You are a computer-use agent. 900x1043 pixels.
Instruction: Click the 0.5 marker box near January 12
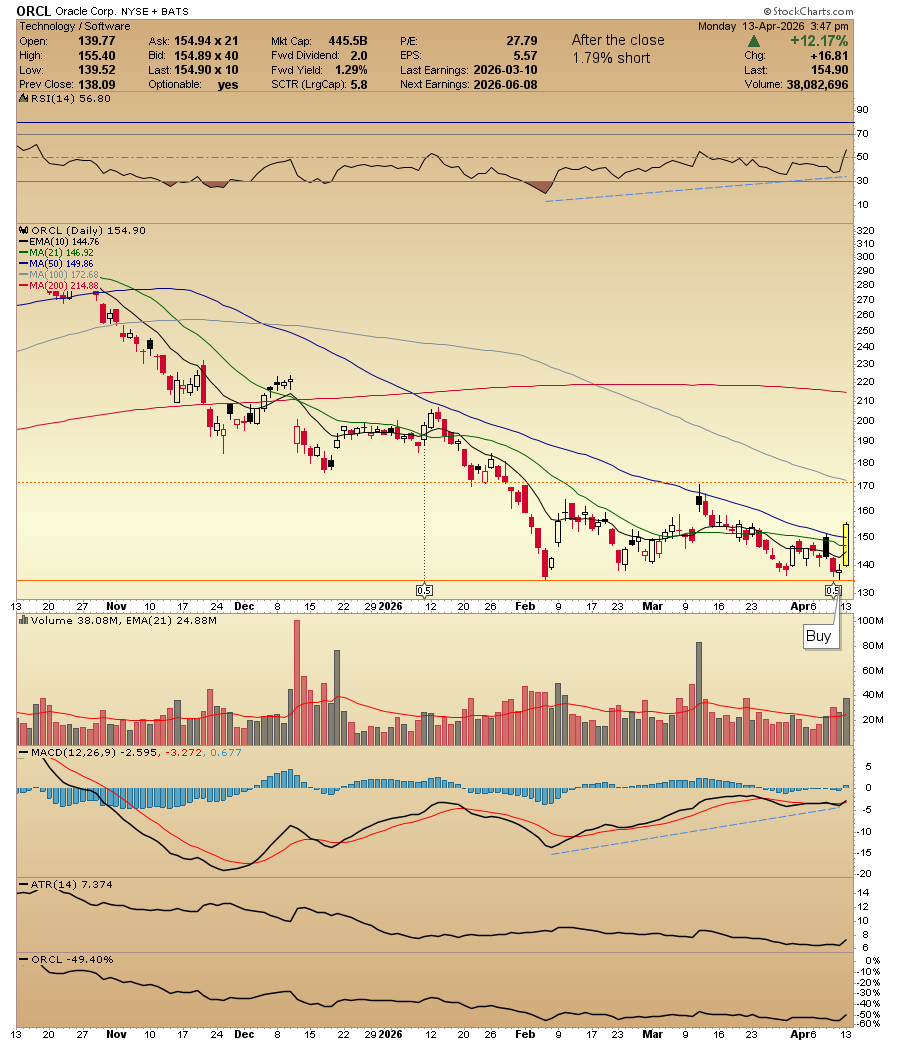coord(424,590)
